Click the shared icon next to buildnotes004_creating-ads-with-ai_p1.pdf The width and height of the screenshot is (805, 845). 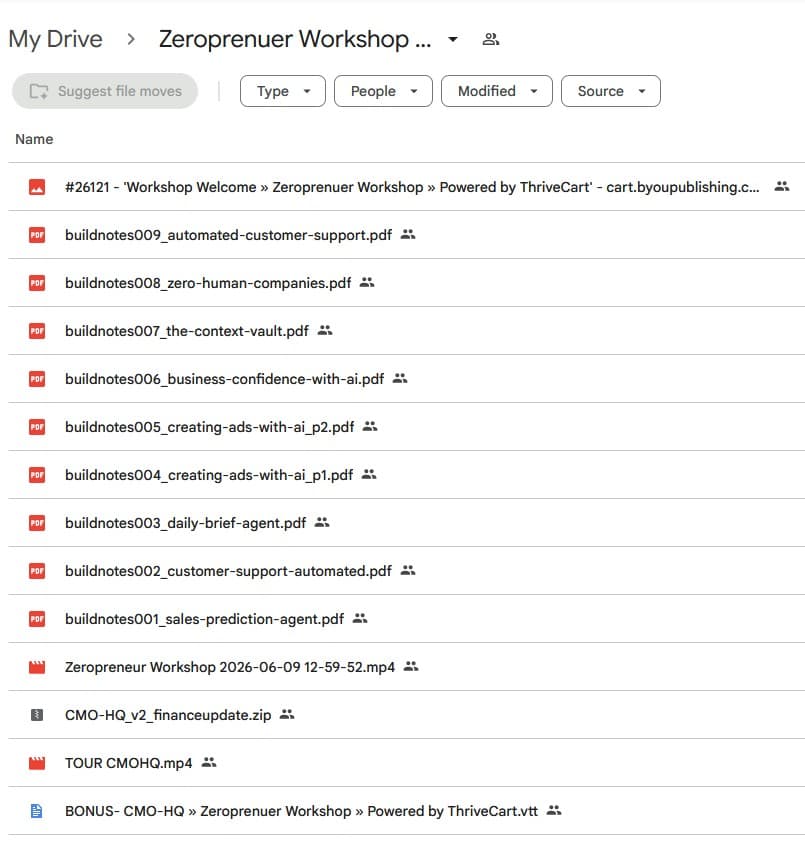click(x=369, y=474)
